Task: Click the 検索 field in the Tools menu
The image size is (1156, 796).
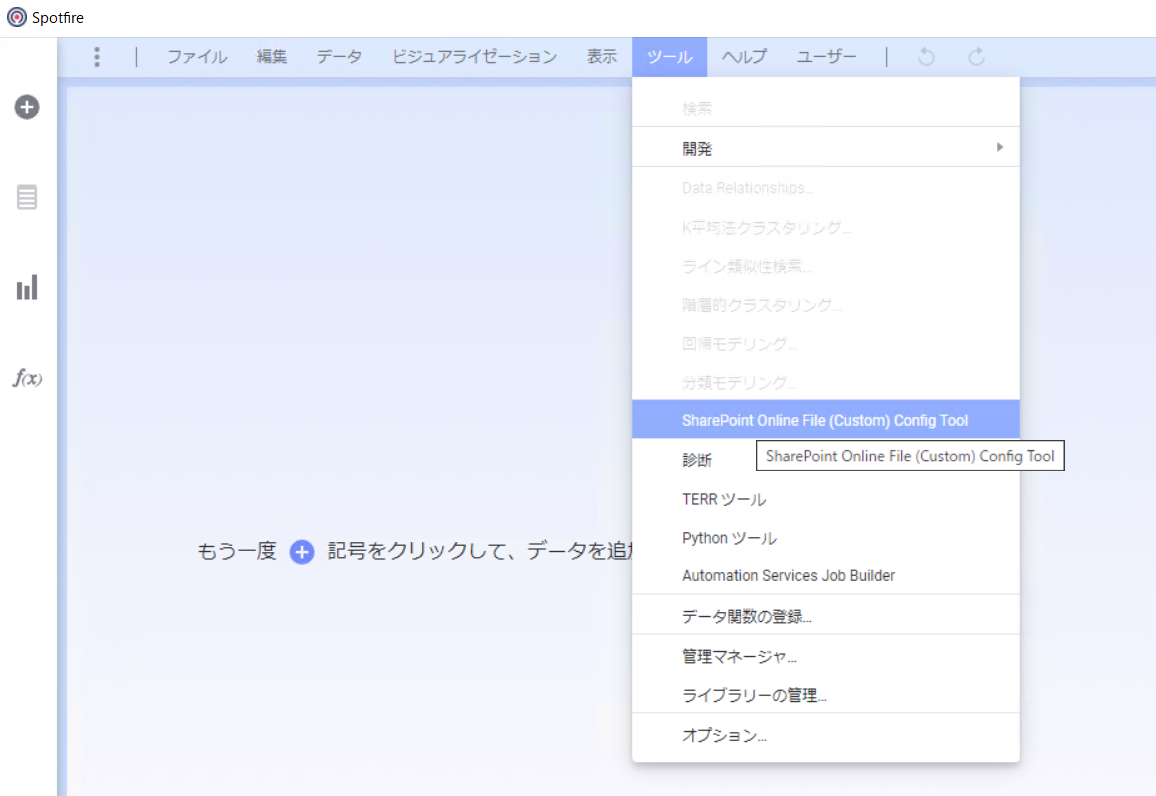Action: (826, 108)
